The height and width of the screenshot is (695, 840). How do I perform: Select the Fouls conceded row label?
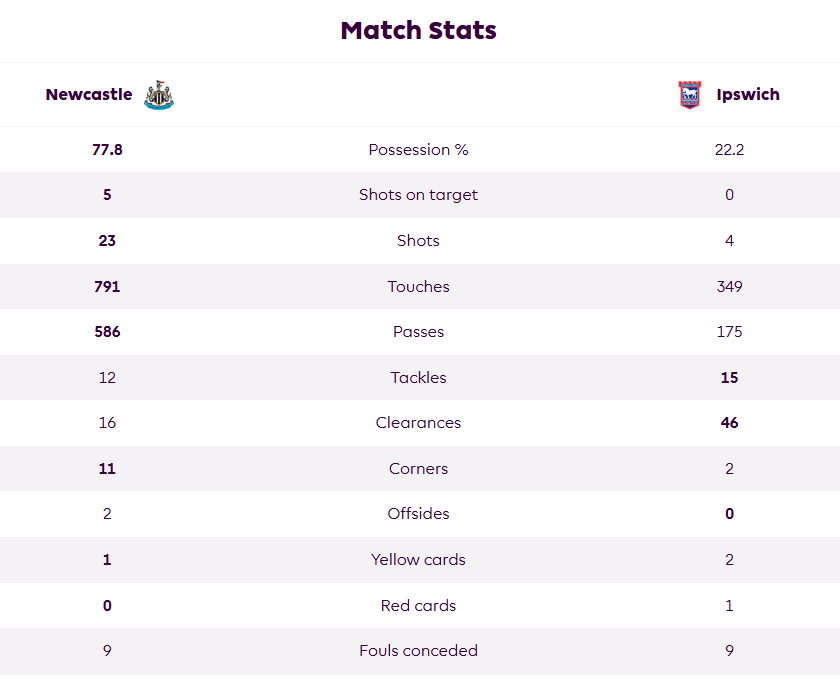pos(418,651)
